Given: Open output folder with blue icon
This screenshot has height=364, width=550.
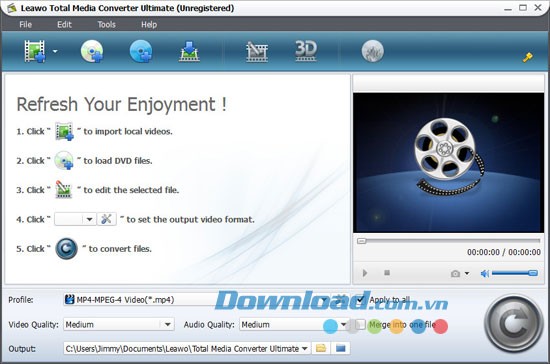Looking at the screenshot, I should pyautogui.click(x=340, y=348).
